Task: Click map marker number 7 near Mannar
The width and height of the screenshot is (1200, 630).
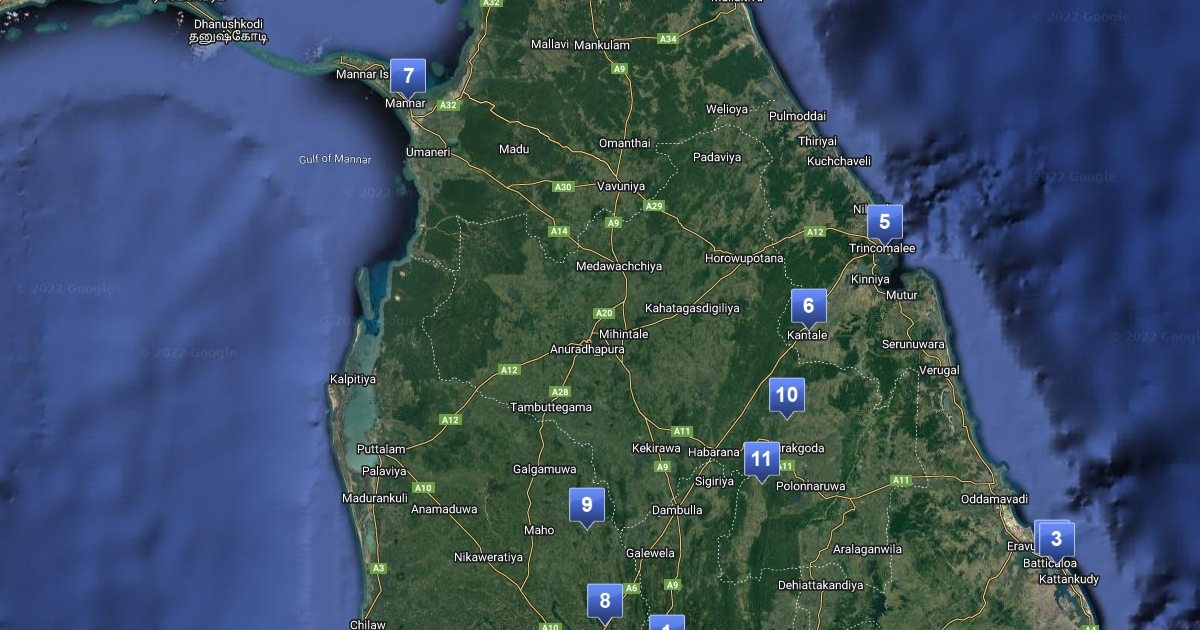Action: coord(408,76)
